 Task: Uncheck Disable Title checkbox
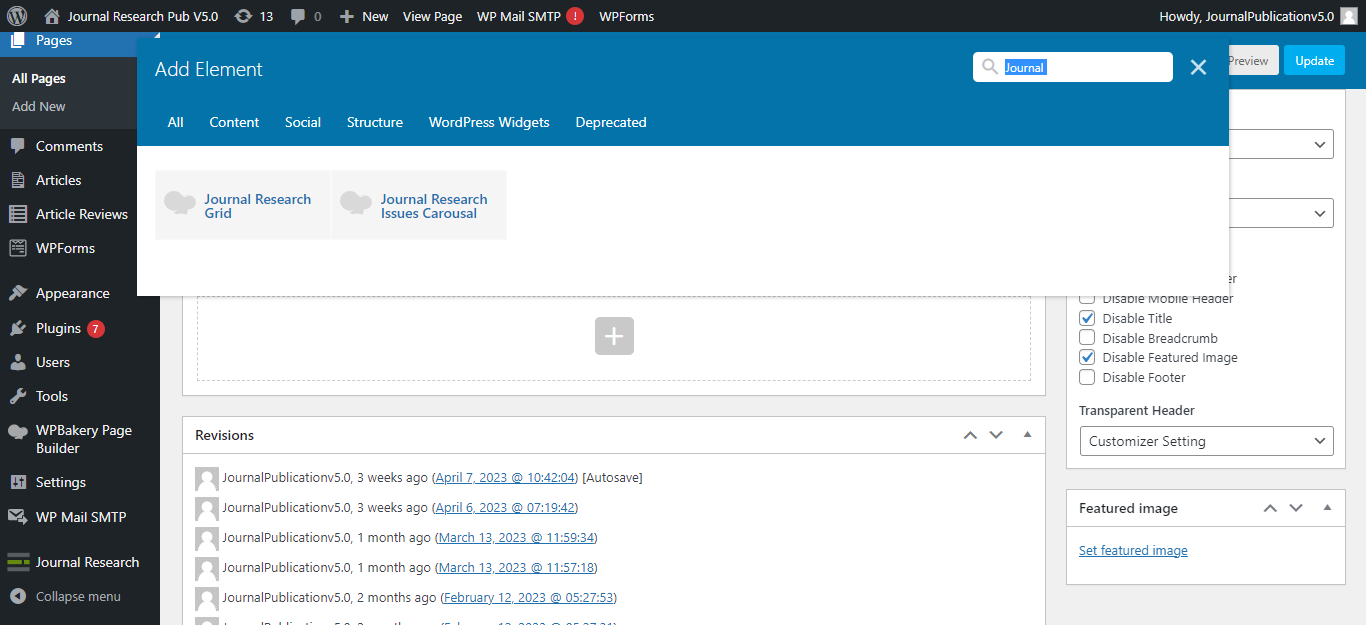1087,318
